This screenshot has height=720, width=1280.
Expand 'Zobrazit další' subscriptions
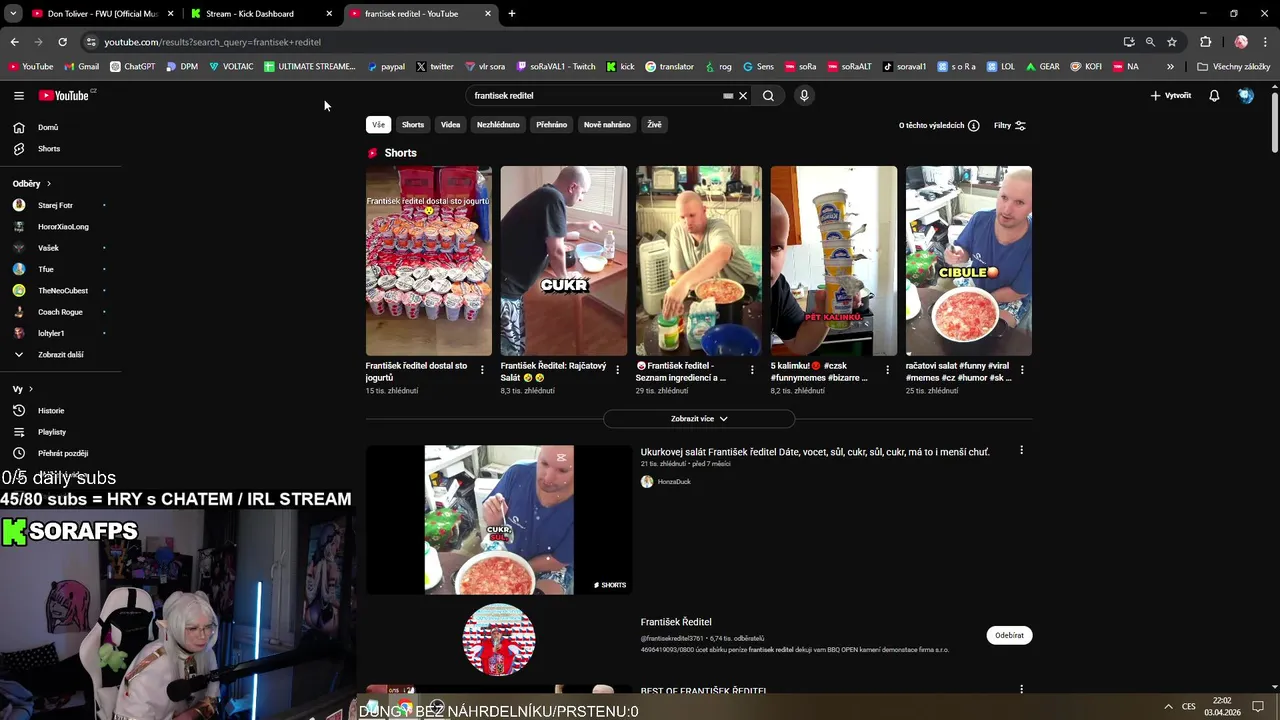61,355
